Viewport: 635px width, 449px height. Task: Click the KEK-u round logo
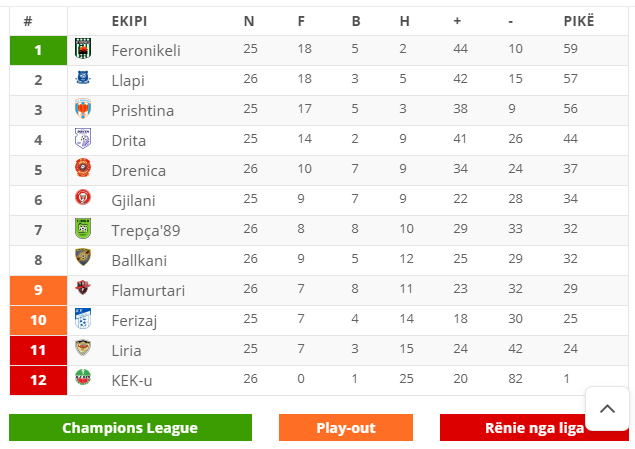[83, 377]
